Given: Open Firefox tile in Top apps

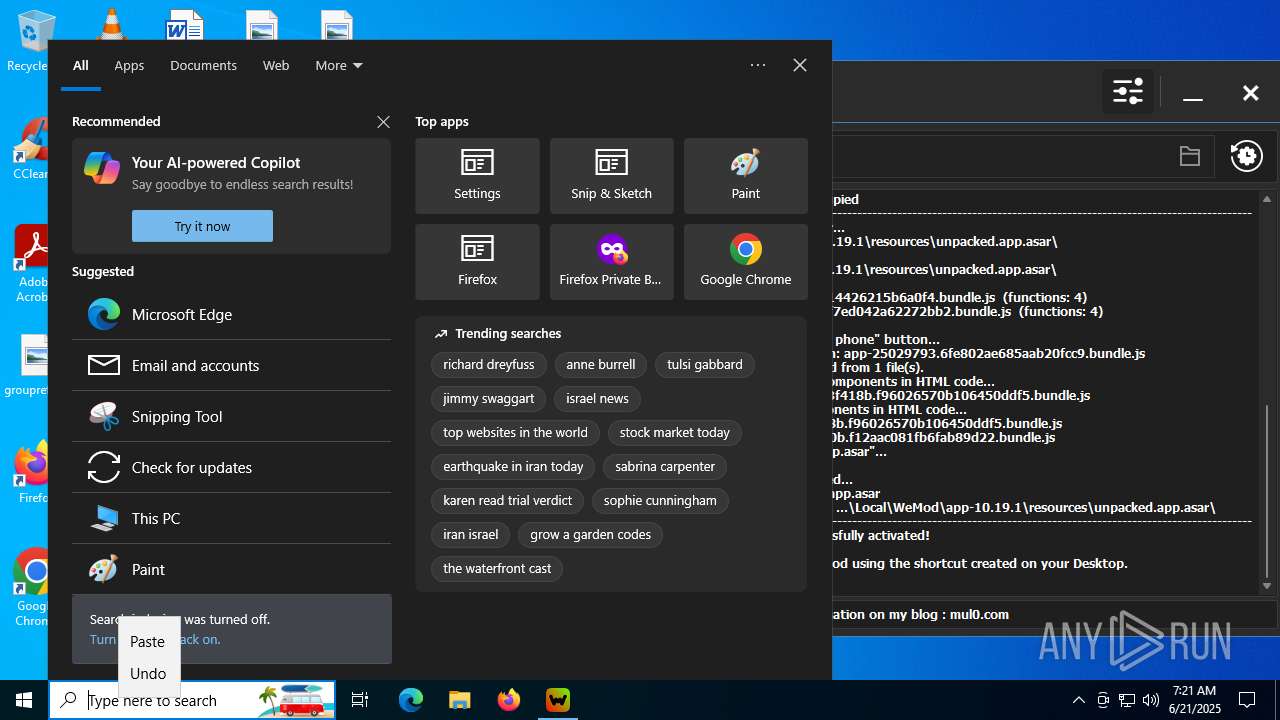Looking at the screenshot, I should coord(477,262).
